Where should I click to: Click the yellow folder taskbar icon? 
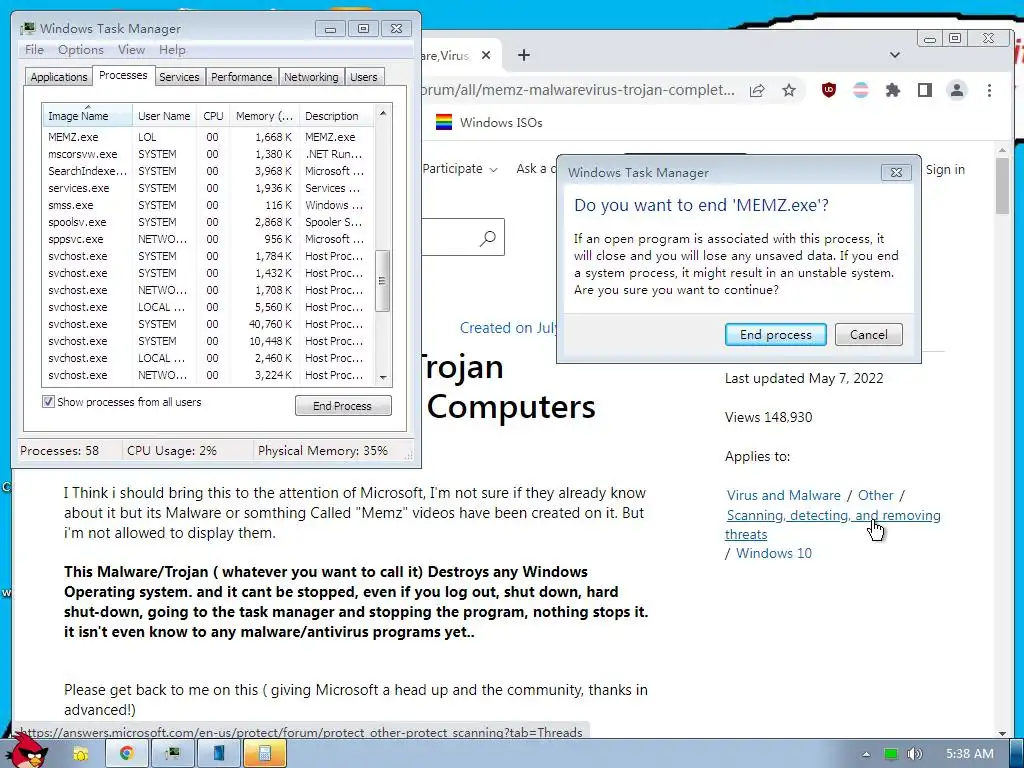(x=80, y=754)
